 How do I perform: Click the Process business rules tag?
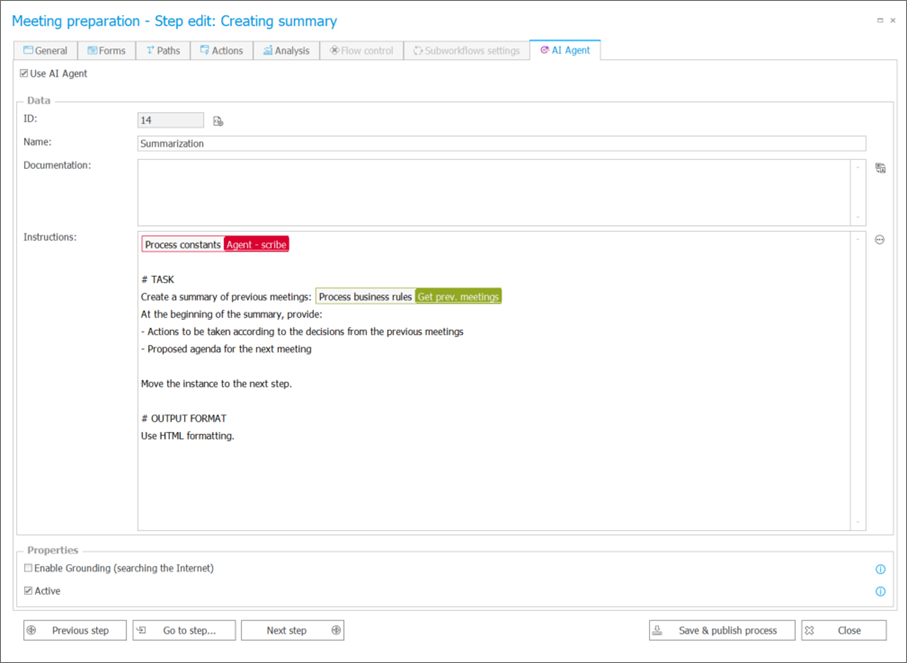click(365, 297)
